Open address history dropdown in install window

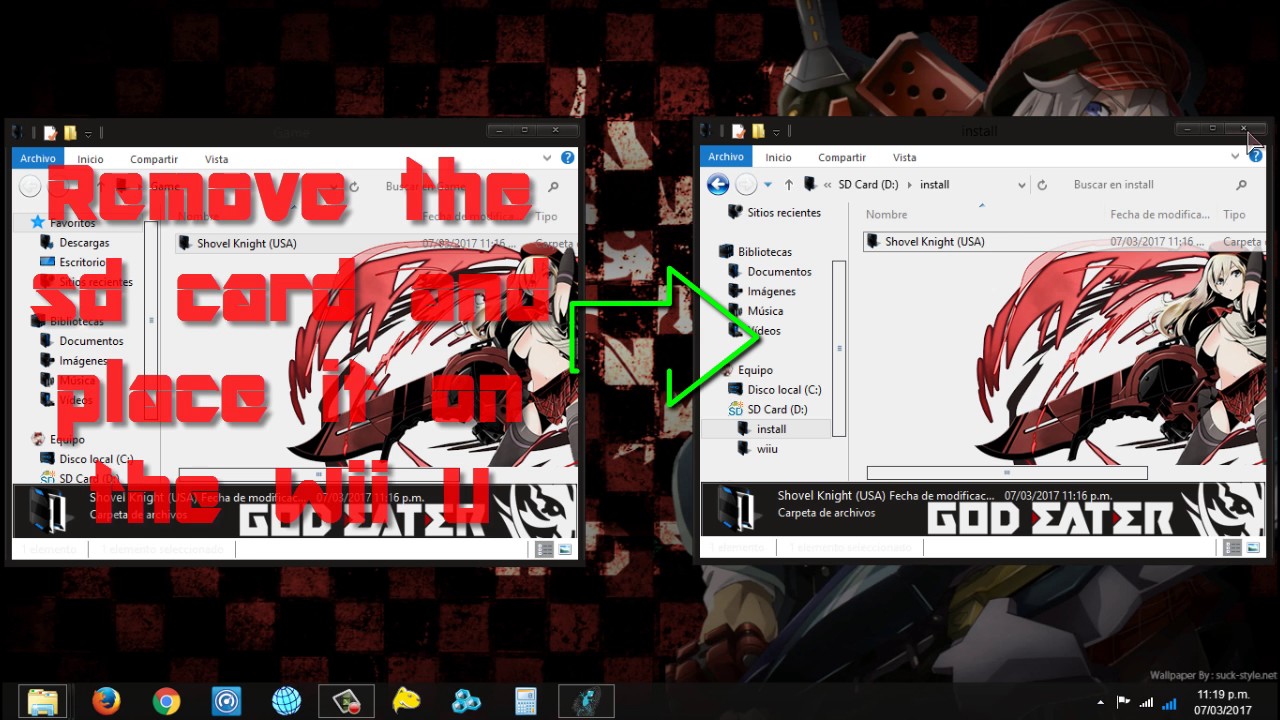(1021, 185)
